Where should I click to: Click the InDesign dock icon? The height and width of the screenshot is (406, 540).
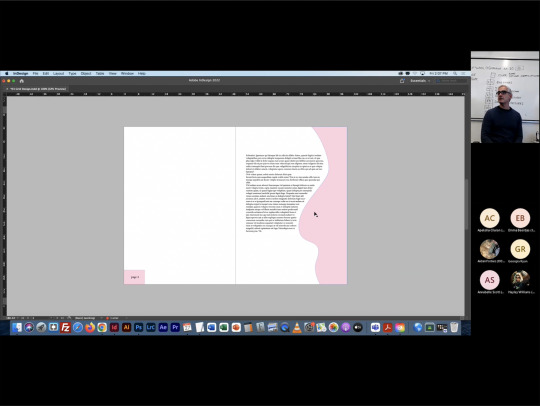coord(114,327)
